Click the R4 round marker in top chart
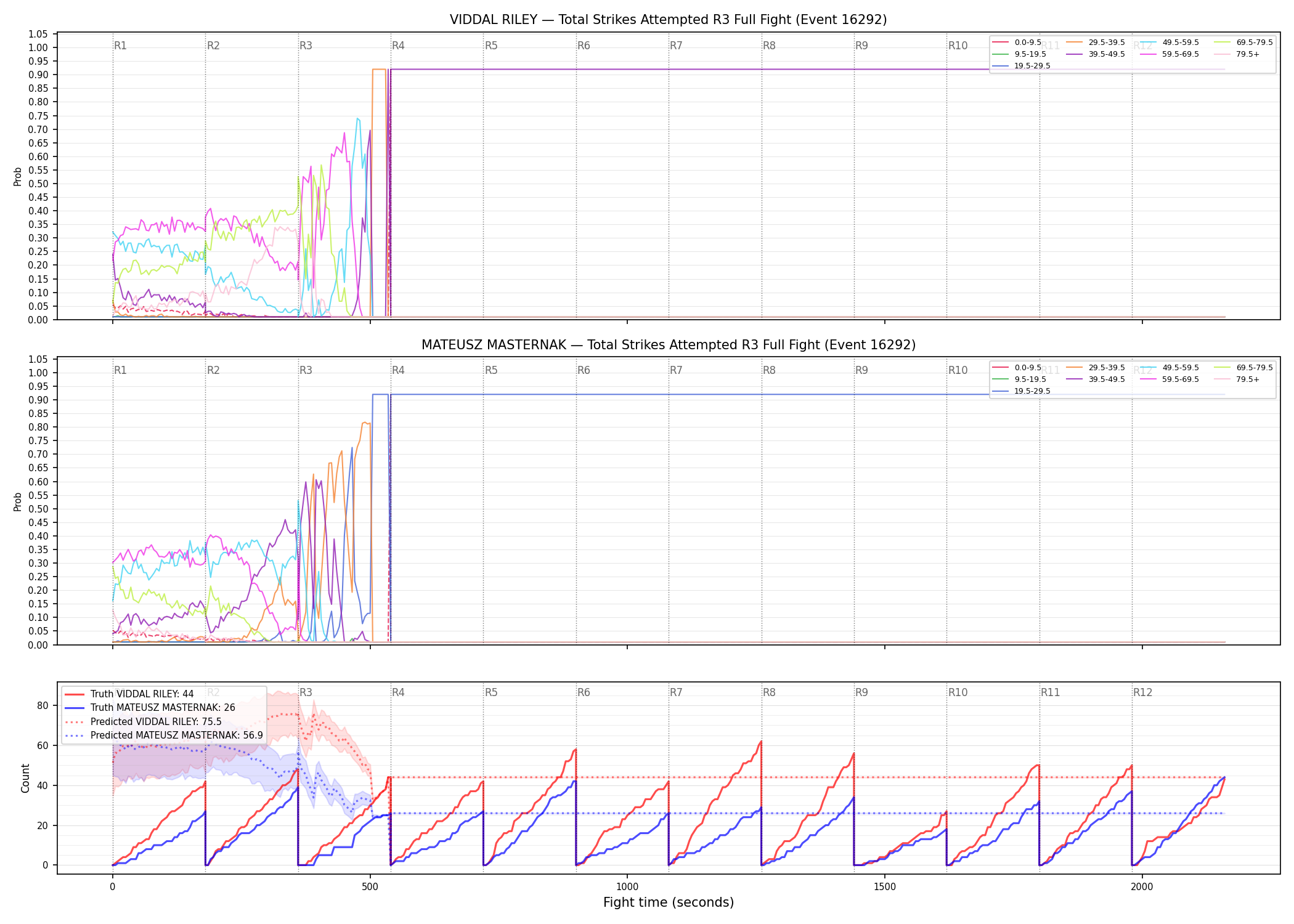1294x924 pixels. click(x=398, y=46)
